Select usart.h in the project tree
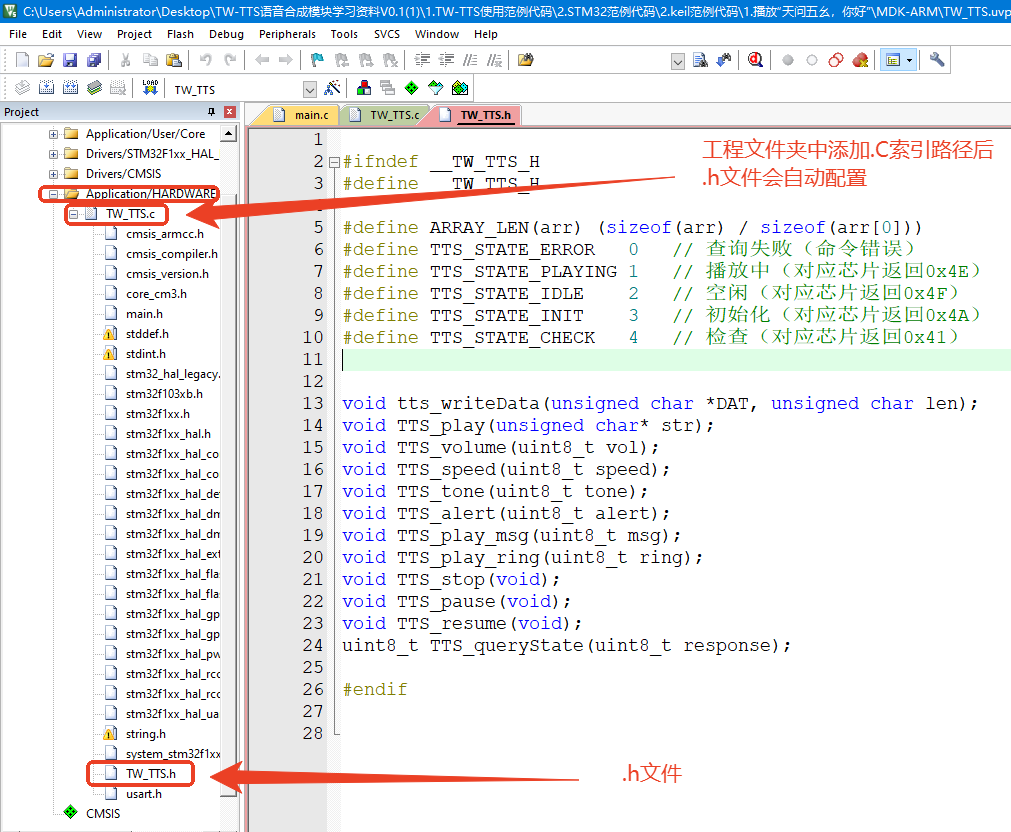 tap(144, 794)
